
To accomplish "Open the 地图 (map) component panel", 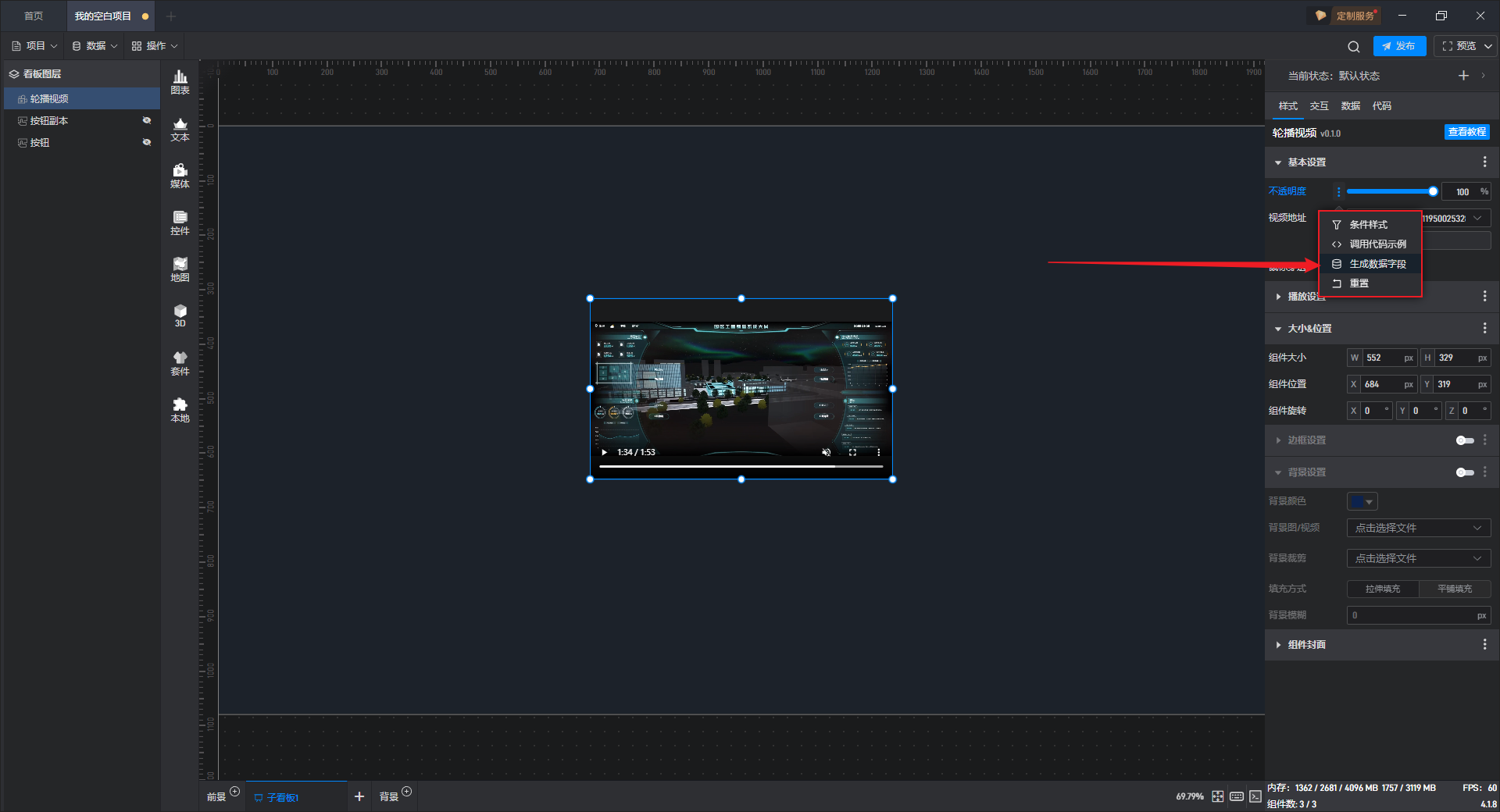I will click(180, 269).
